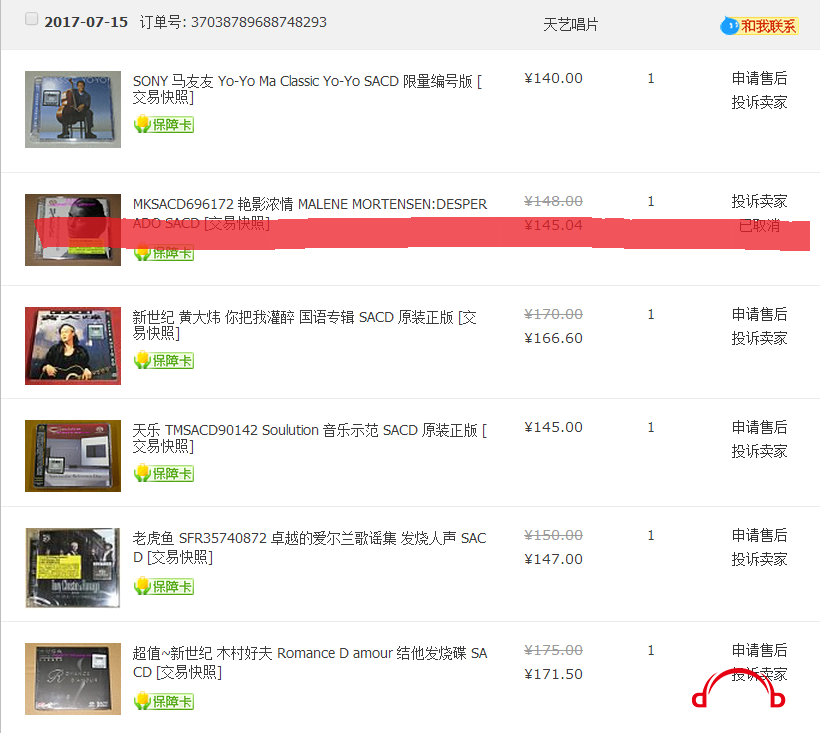The width and height of the screenshot is (820, 733).
Task: Click 投诉卖家 for the Yo-Yo Ma SACD
Action: point(759,102)
